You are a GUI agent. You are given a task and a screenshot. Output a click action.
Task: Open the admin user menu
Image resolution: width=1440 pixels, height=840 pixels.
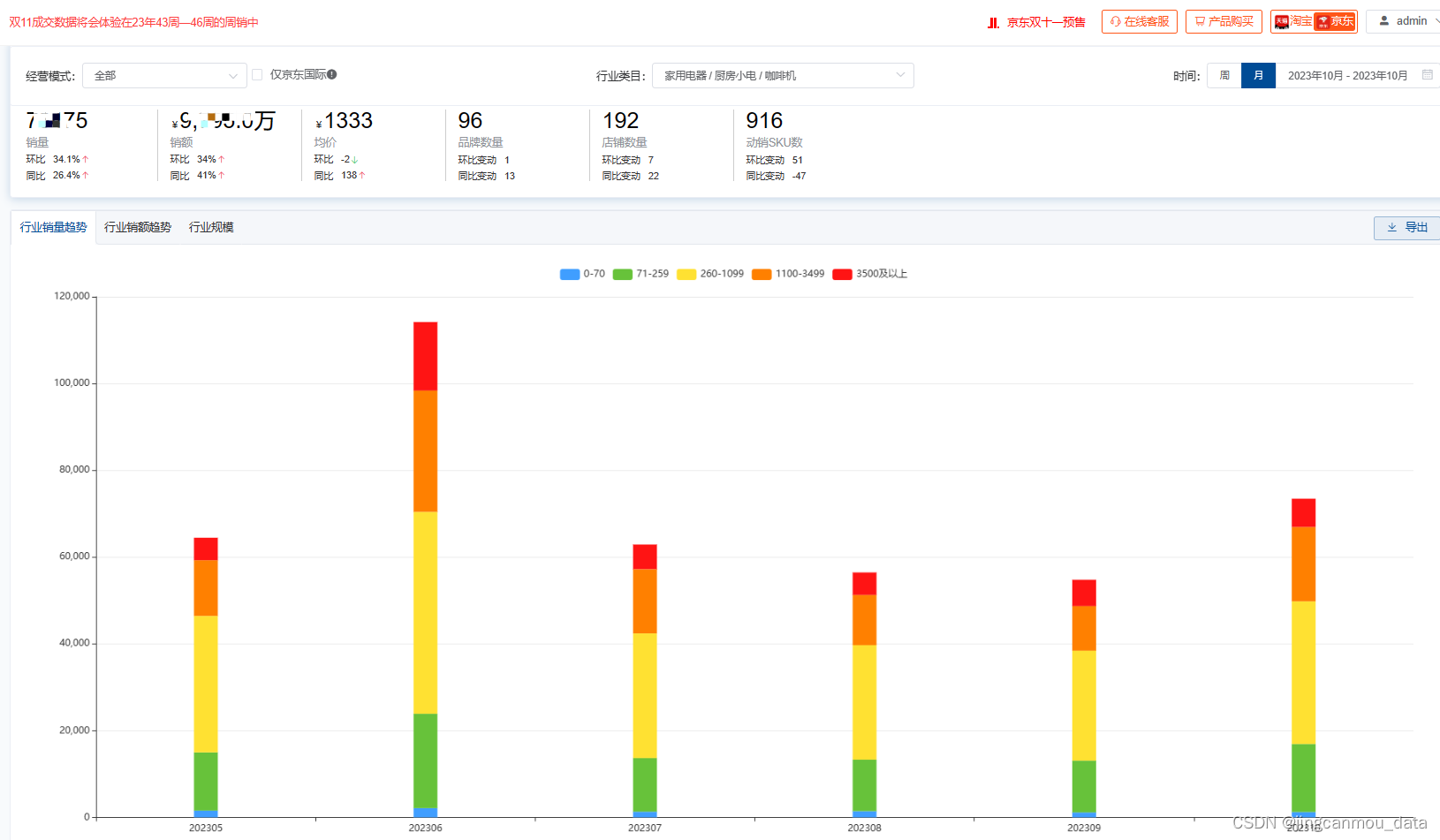click(x=1403, y=21)
